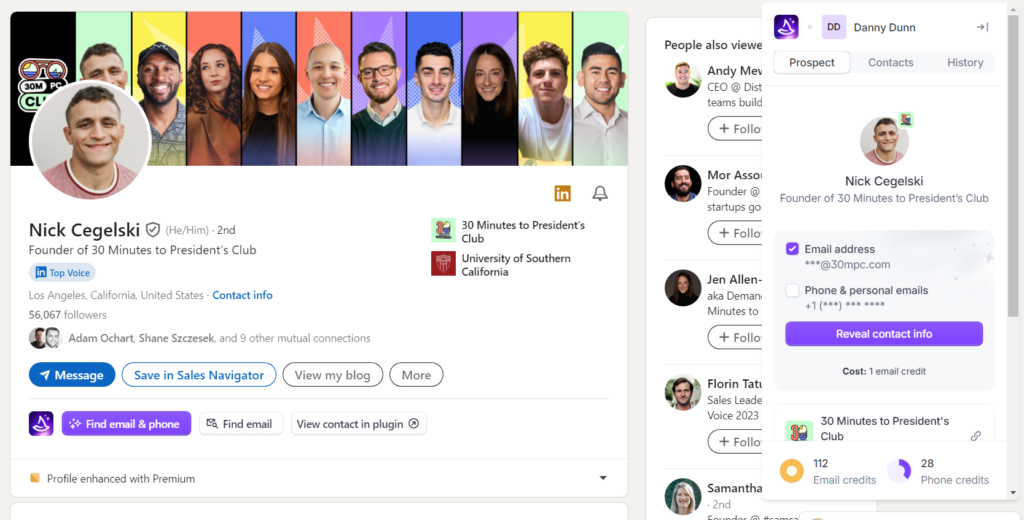Viewport: 1024px width, 520px height.
Task: Click Nick Cegelski's large profile photo
Action: point(90,139)
